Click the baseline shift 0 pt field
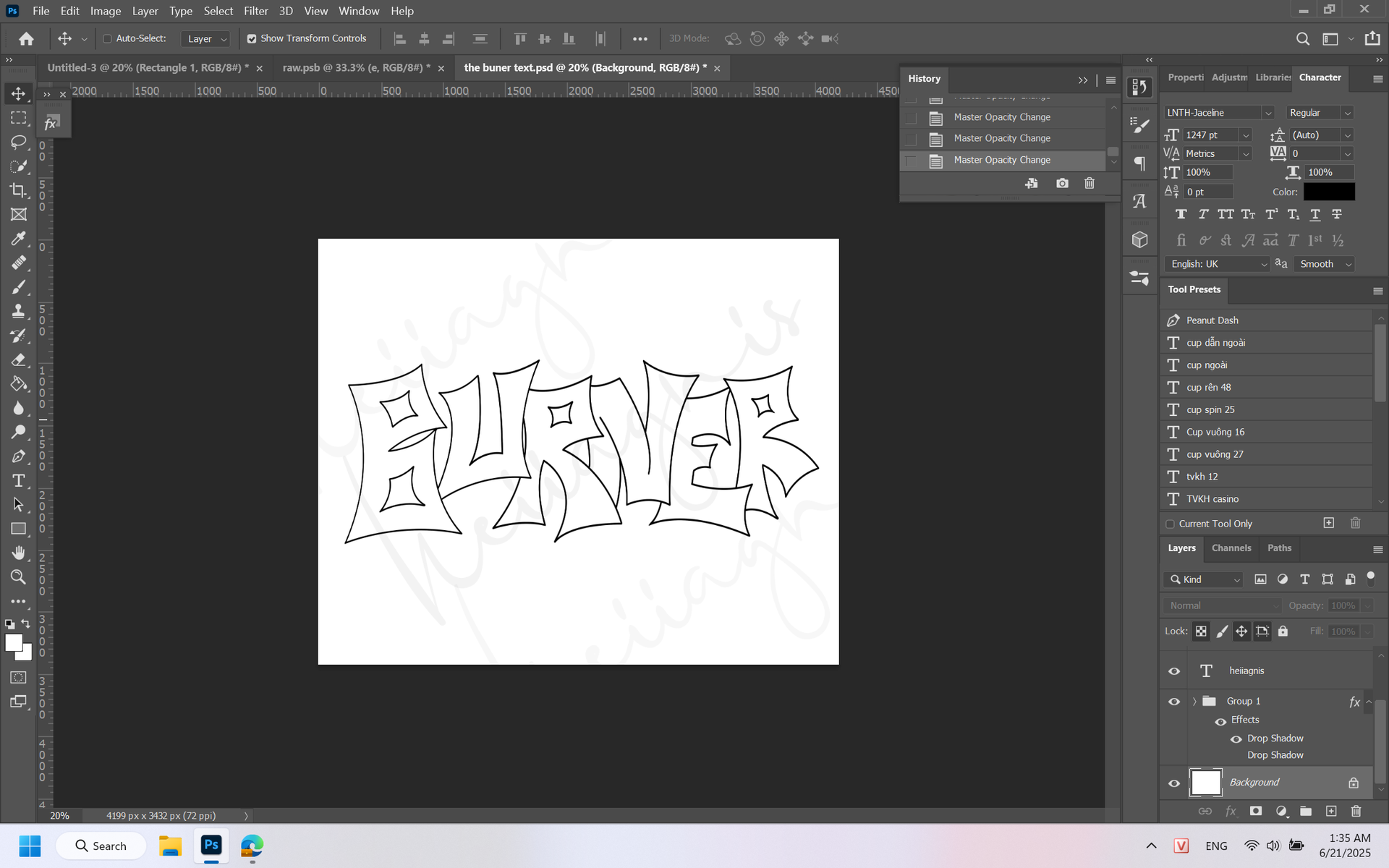Image resolution: width=1389 pixels, height=868 pixels. [x=1207, y=192]
